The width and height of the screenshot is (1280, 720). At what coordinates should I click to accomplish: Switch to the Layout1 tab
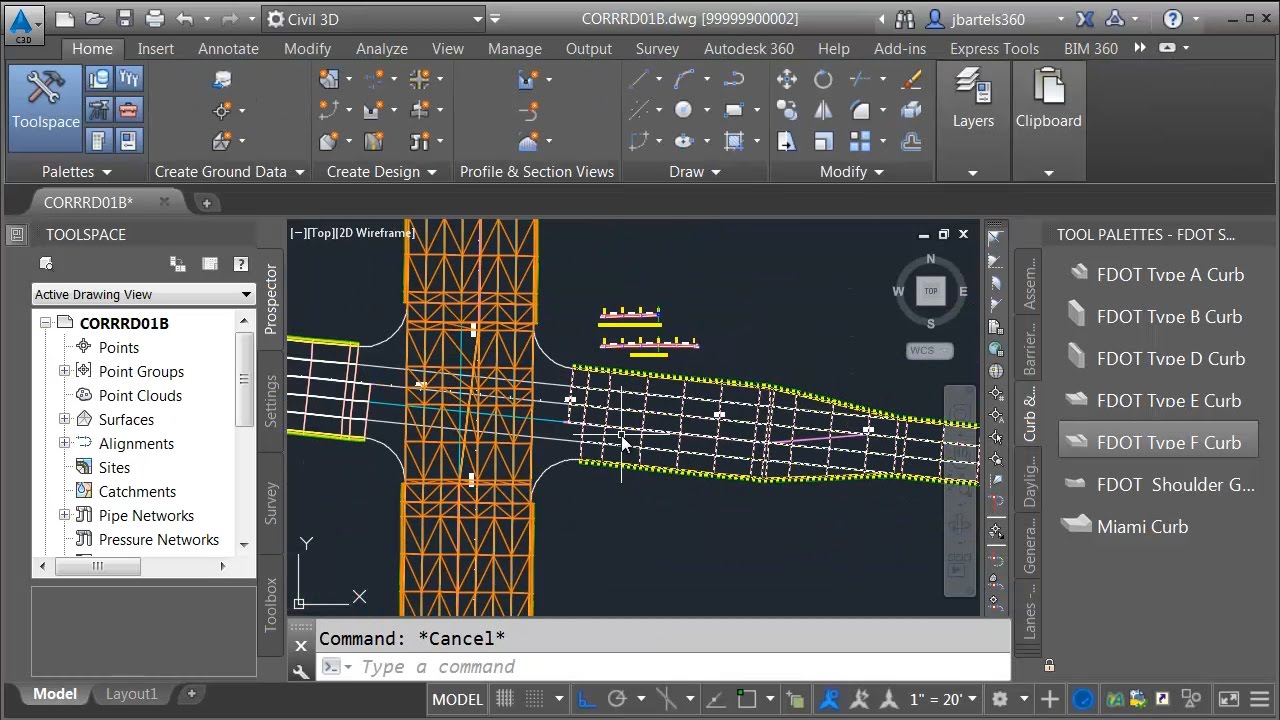click(x=132, y=694)
